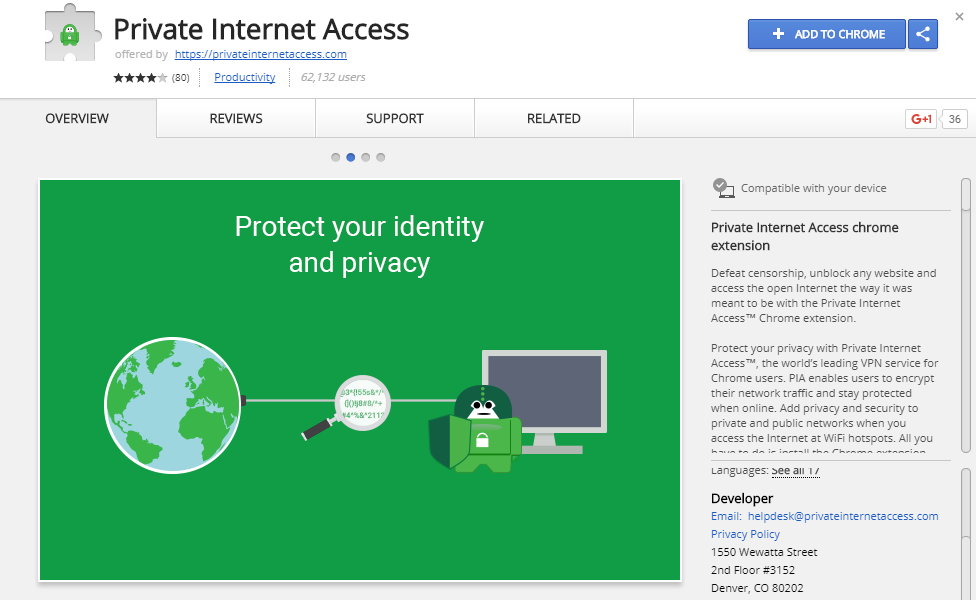Screen dimensions: 976x600
Task: Open the privateinternetaccess.com offered-by link
Action: coord(261,54)
